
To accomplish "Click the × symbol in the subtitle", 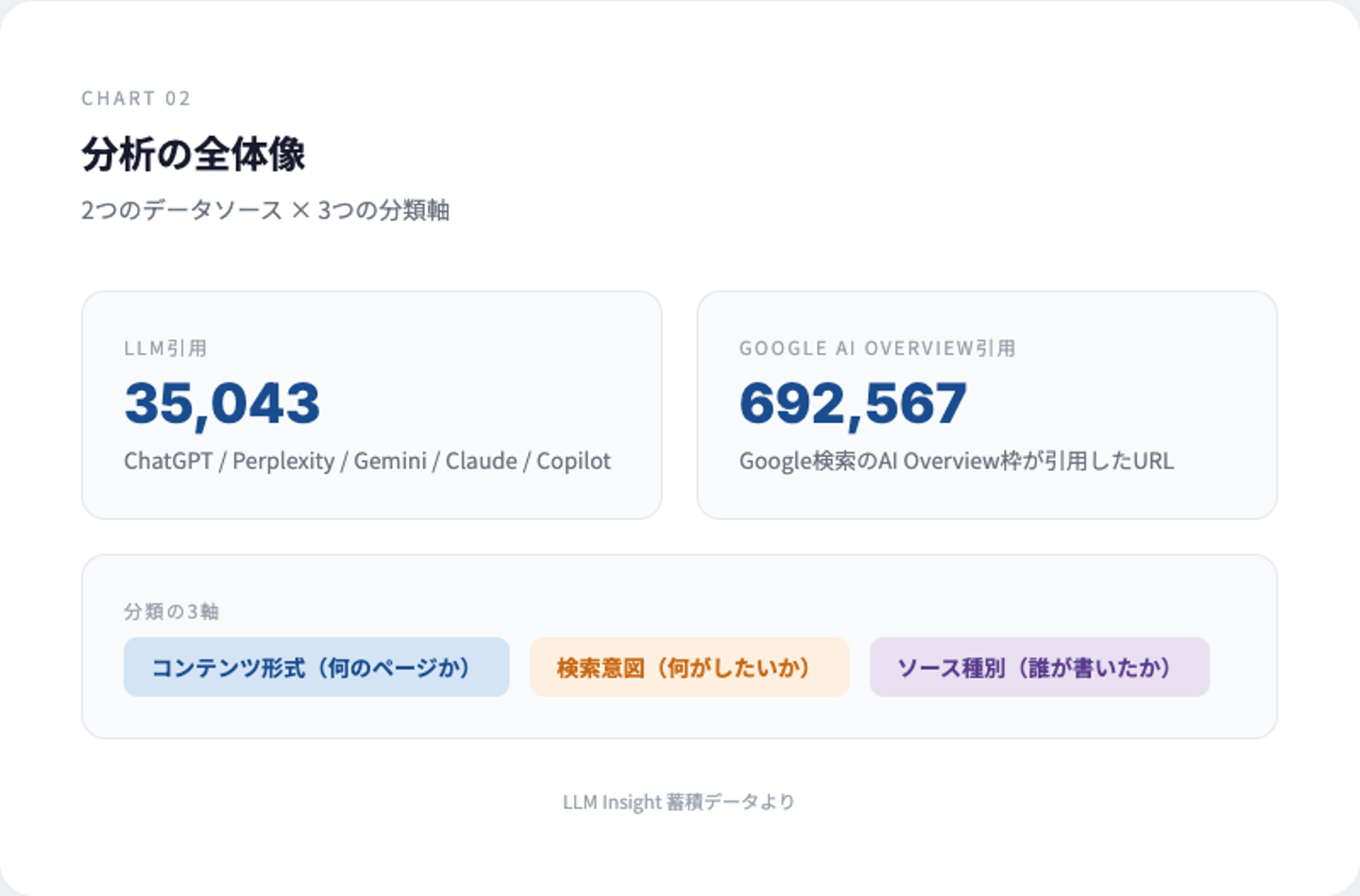I will click(x=300, y=210).
